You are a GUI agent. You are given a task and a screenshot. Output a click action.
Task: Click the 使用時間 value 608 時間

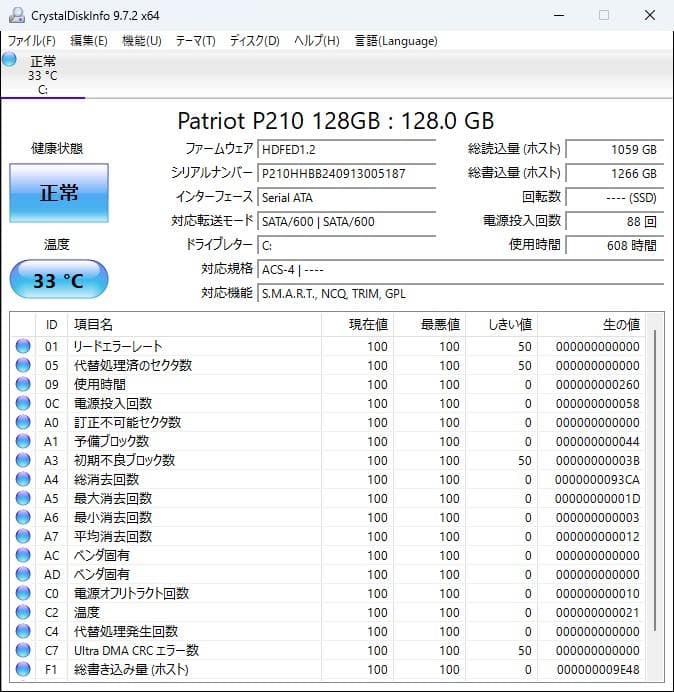tap(615, 245)
